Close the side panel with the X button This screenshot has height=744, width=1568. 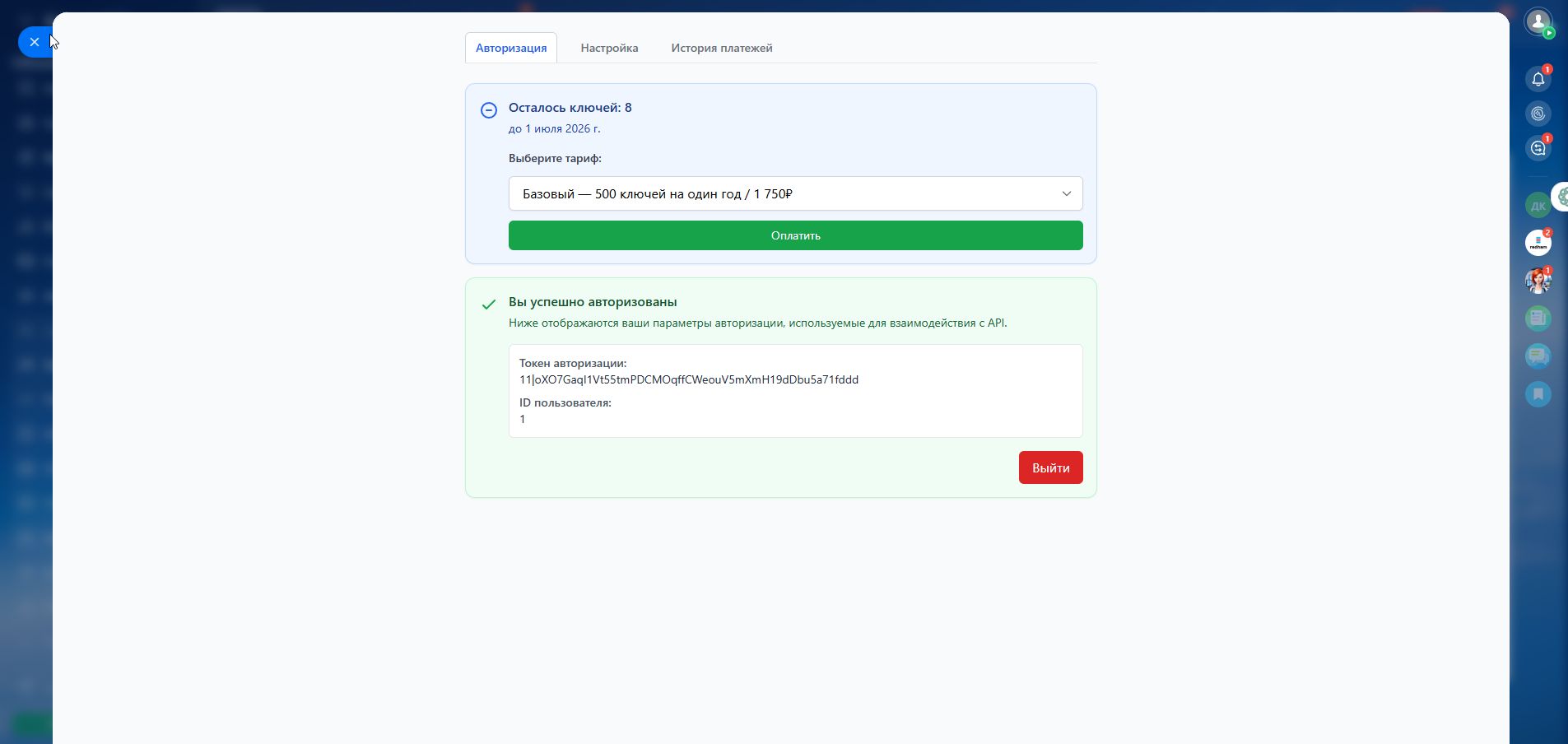click(x=35, y=42)
